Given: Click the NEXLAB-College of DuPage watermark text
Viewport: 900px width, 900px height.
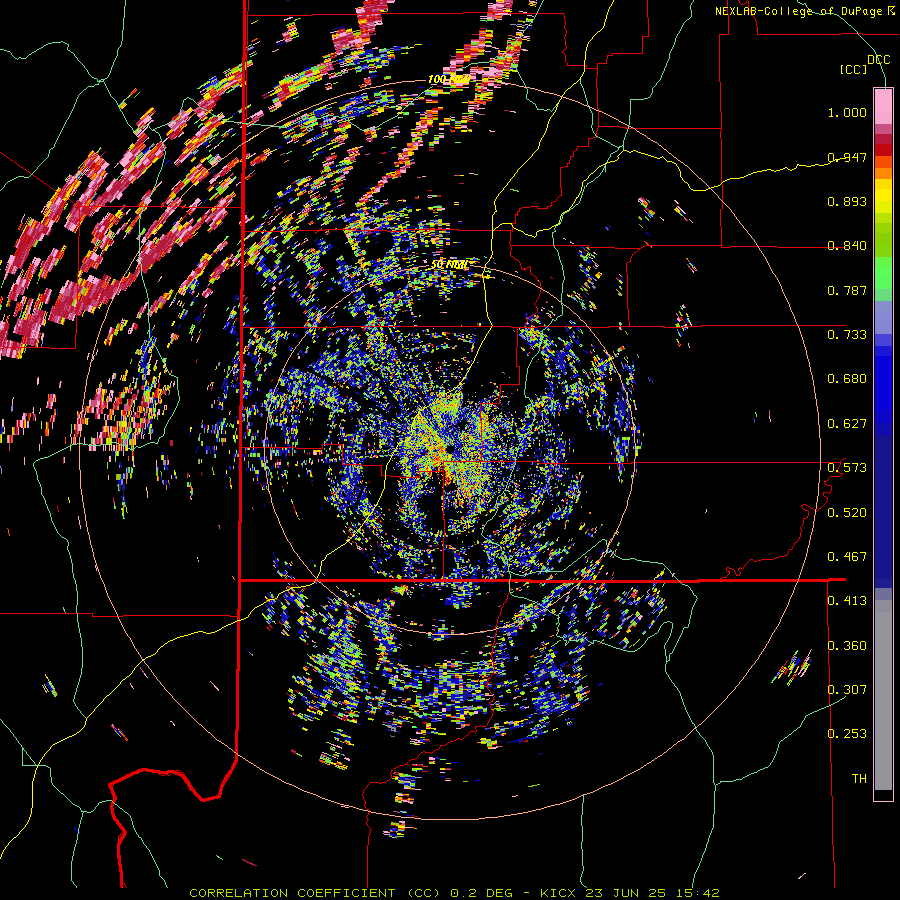Looking at the screenshot, I should tap(802, 11).
